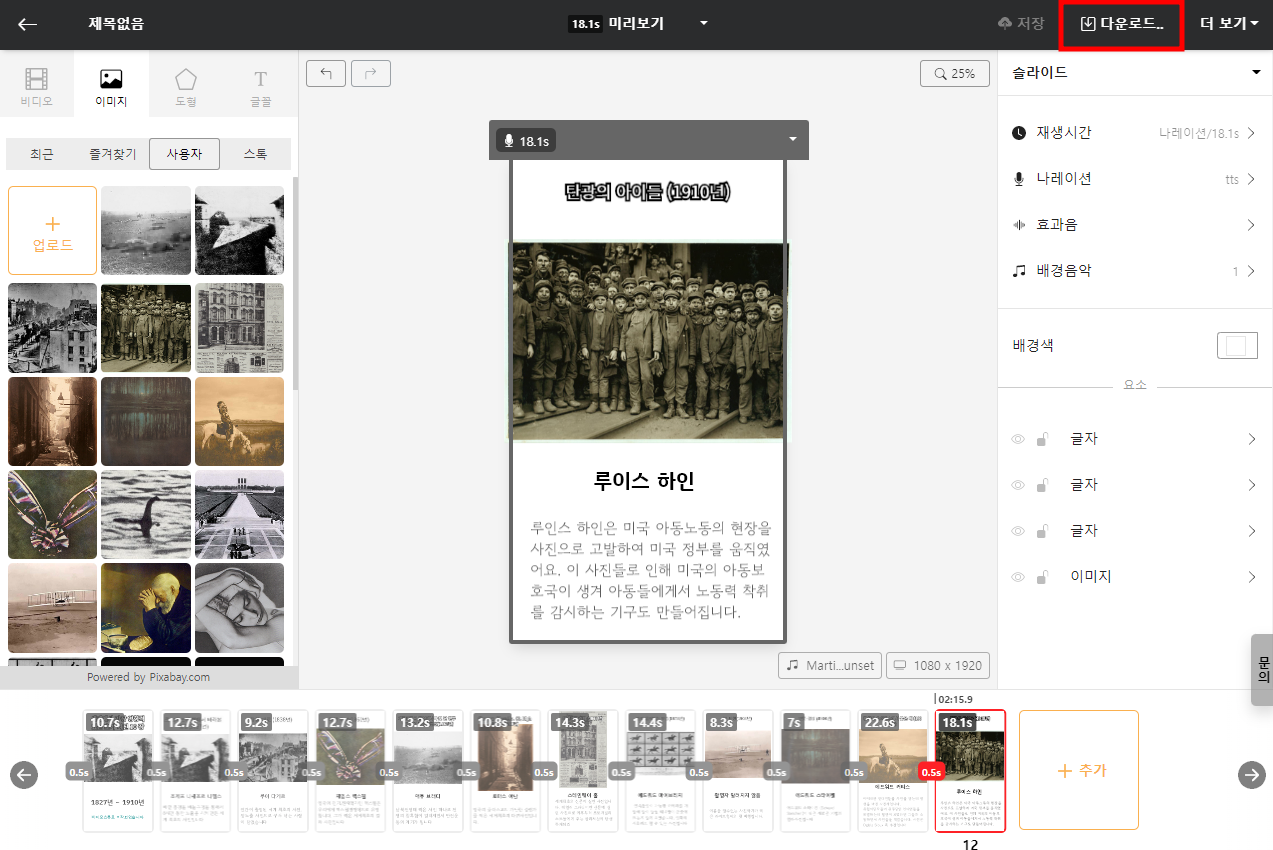Toggle visibility of the lowest 글자 element

pos(1018,531)
